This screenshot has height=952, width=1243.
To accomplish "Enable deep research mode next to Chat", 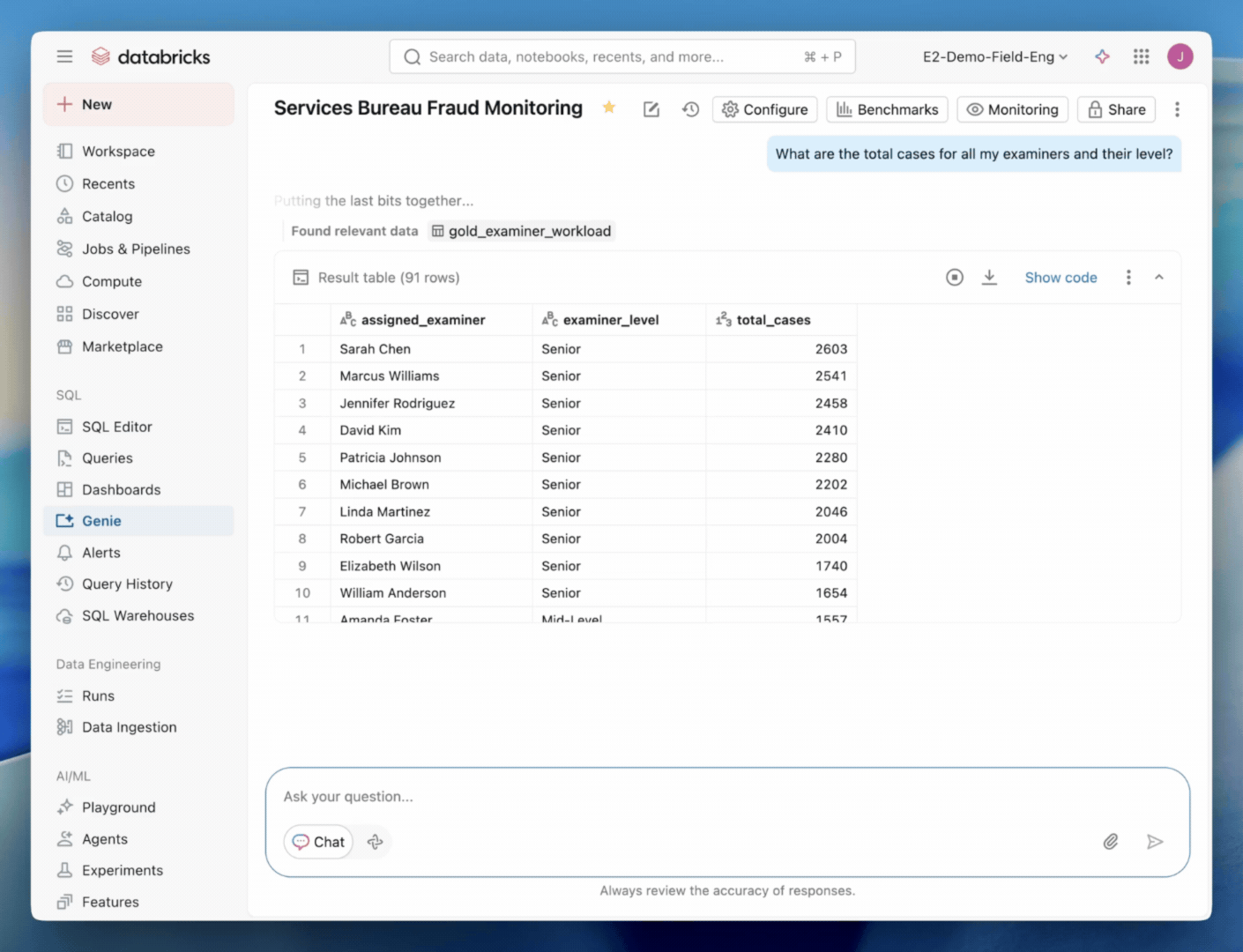I will coord(374,842).
